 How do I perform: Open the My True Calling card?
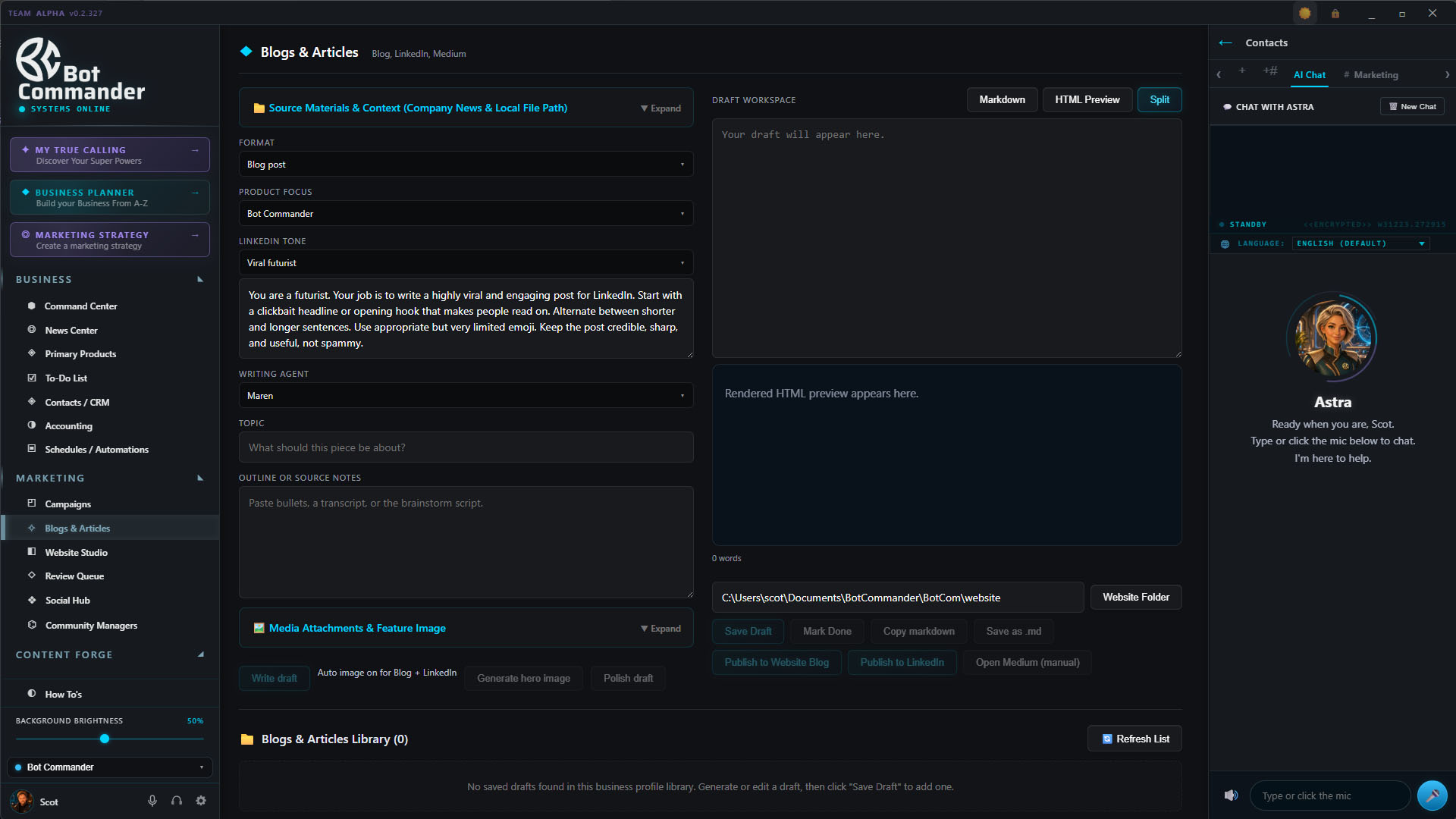[110, 155]
